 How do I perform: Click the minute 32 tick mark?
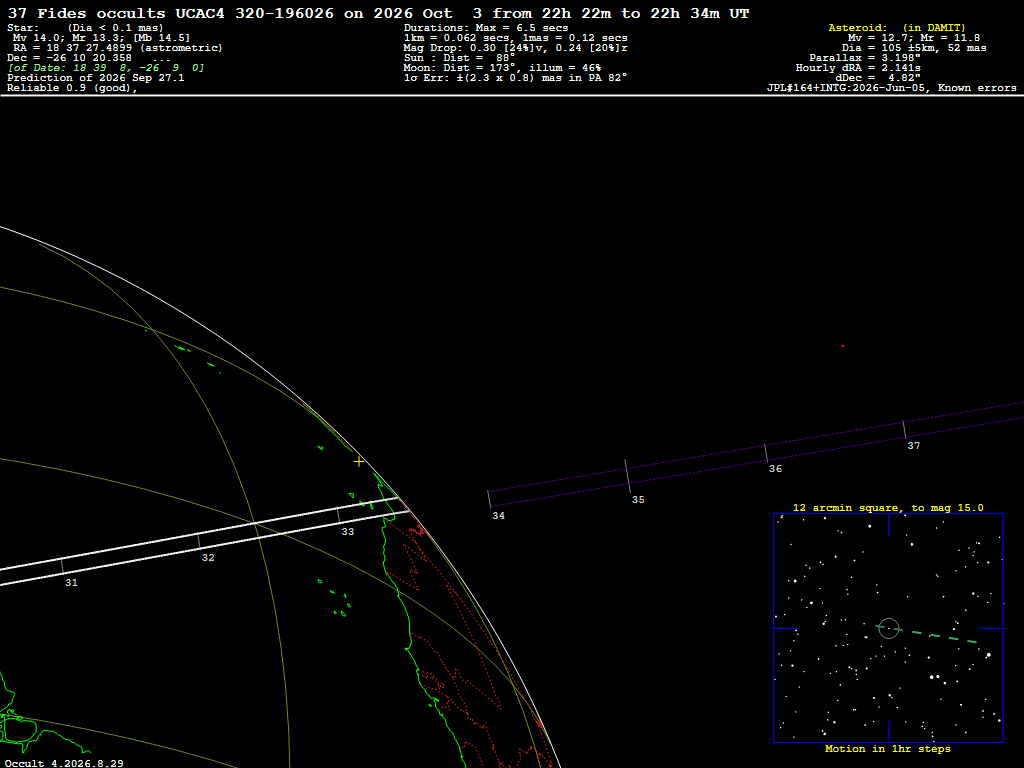click(199, 541)
